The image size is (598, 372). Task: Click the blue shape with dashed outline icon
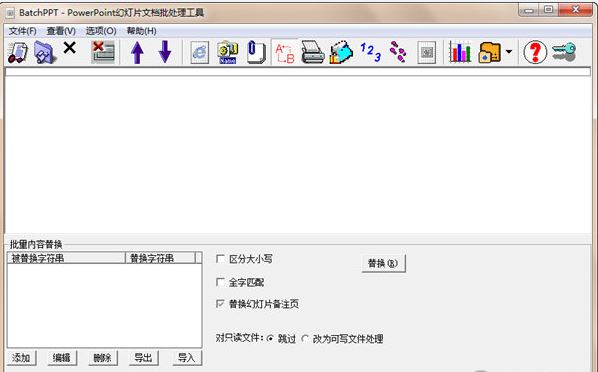341,52
